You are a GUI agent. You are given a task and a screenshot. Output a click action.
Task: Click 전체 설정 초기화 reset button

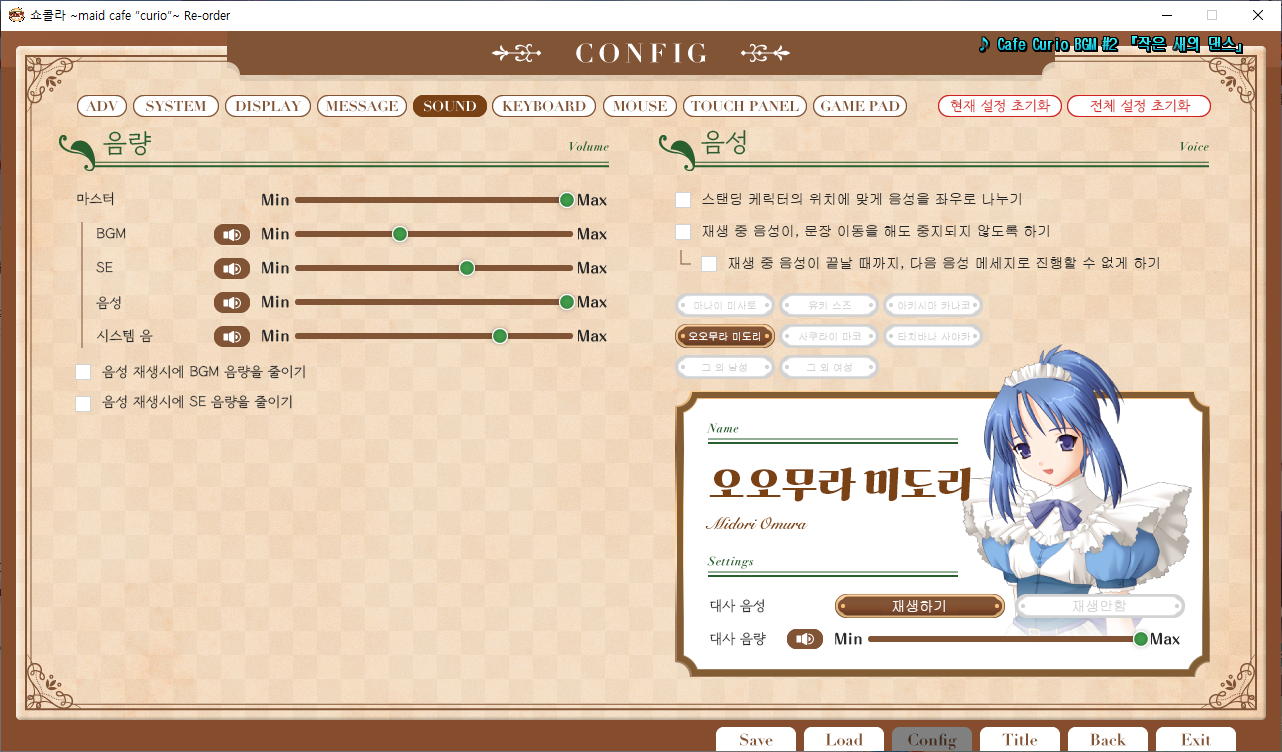click(1139, 106)
